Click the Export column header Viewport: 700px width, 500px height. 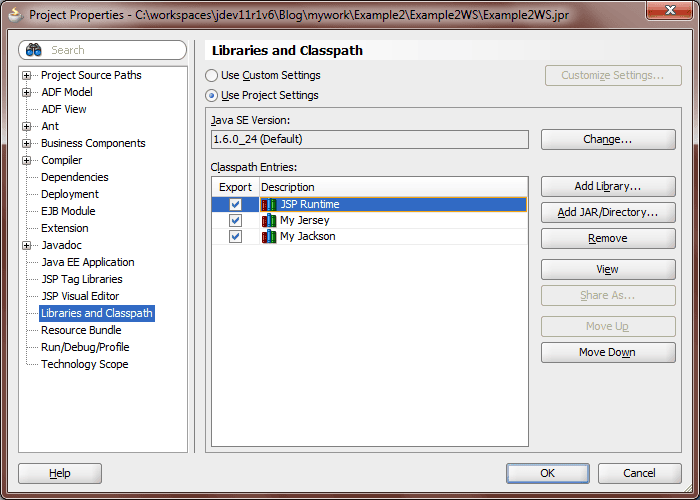(x=235, y=187)
